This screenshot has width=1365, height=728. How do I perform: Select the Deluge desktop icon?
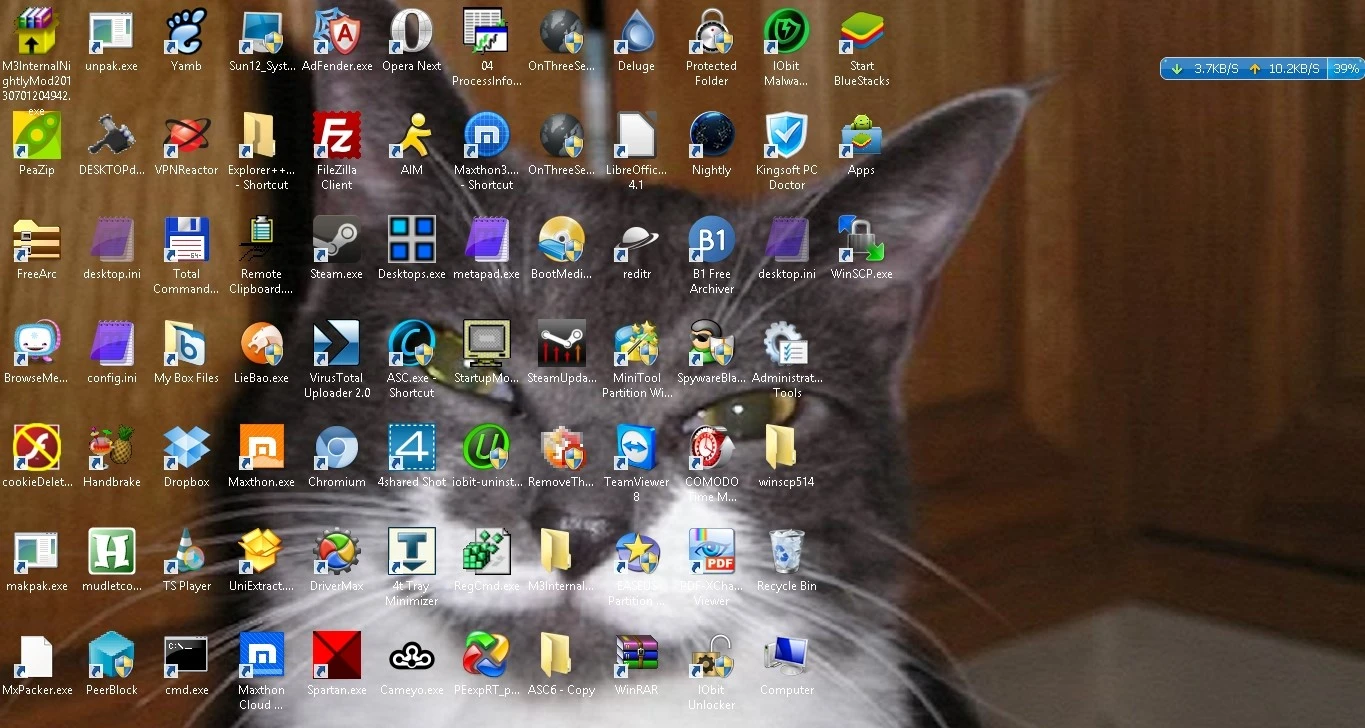click(637, 31)
